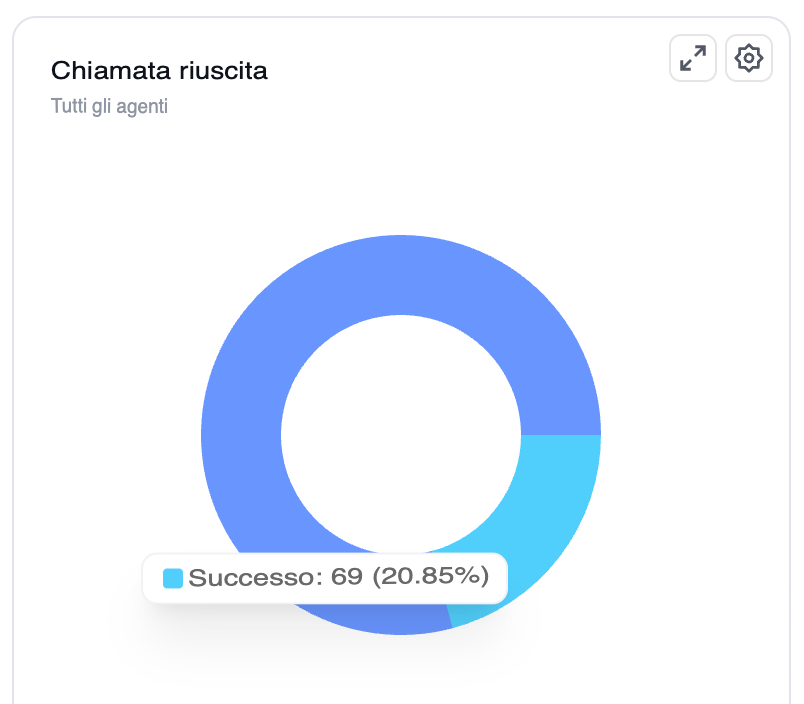Click the word "agenti" in the subtitle
Screen dimensions: 804x704
[x=142, y=106]
